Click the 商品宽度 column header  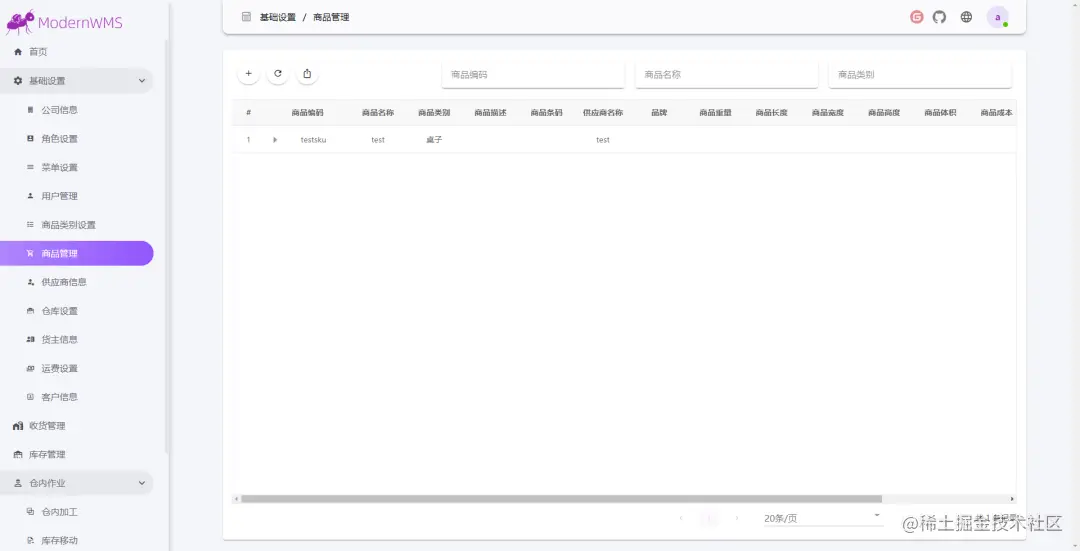click(x=828, y=112)
